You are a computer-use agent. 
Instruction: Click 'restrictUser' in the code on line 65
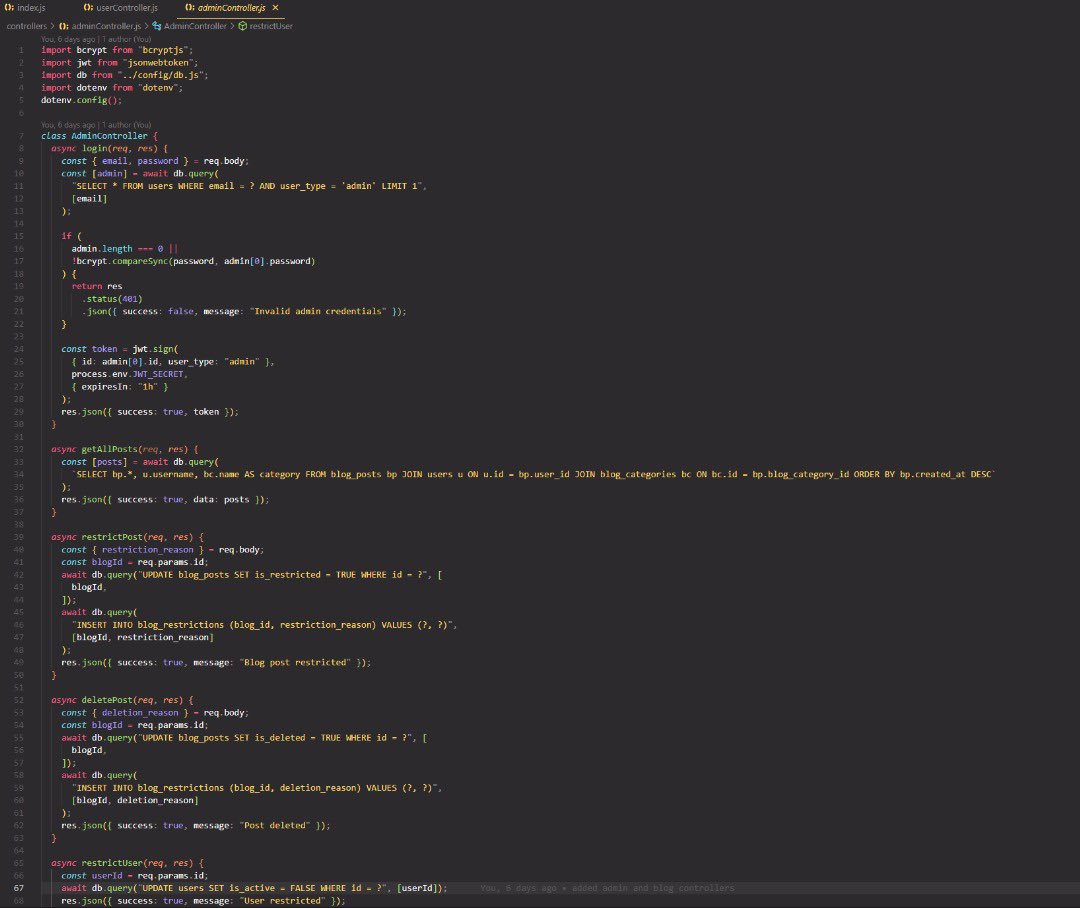pyautogui.click(x=112, y=863)
